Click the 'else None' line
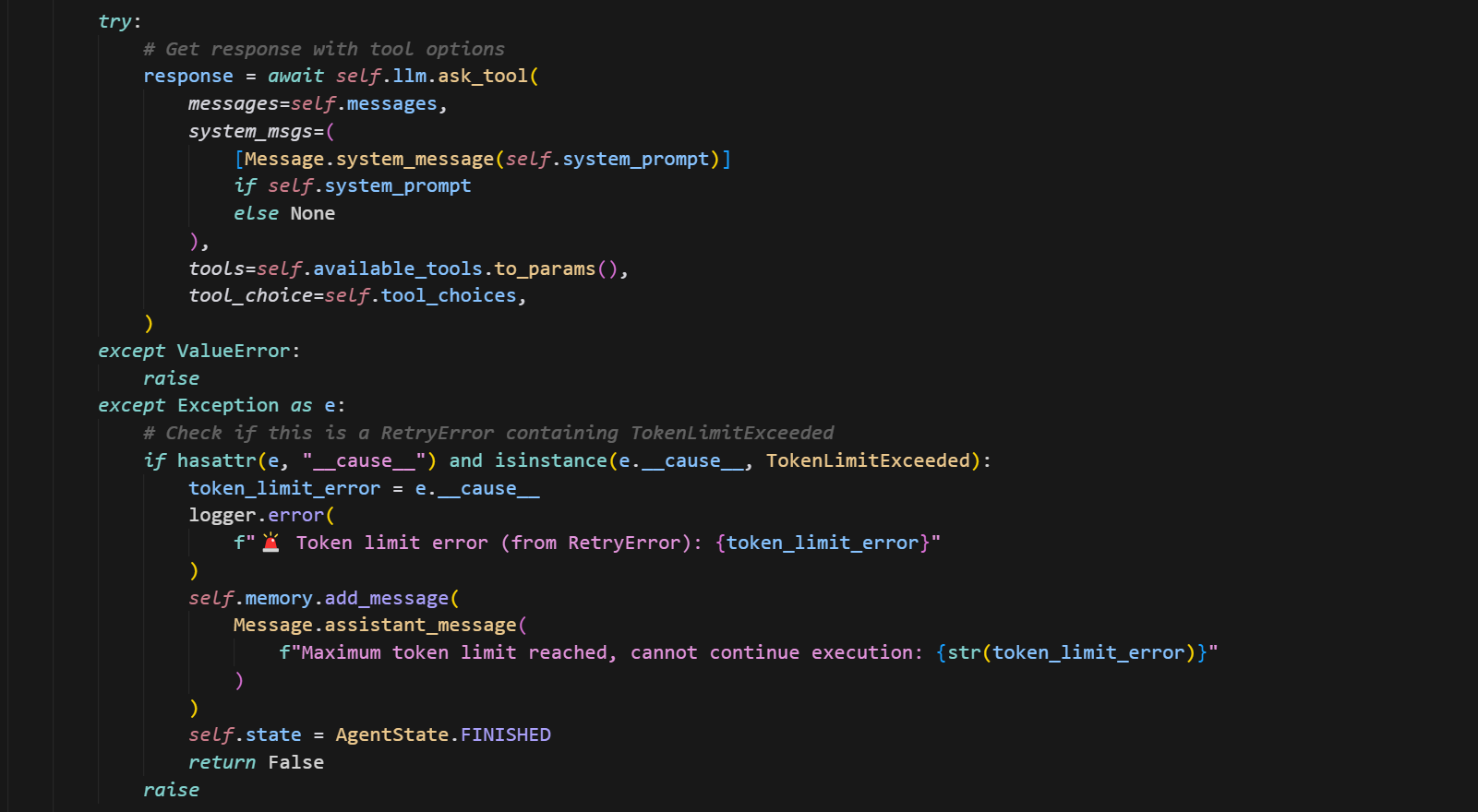Image resolution: width=1478 pixels, height=812 pixels. tap(284, 213)
